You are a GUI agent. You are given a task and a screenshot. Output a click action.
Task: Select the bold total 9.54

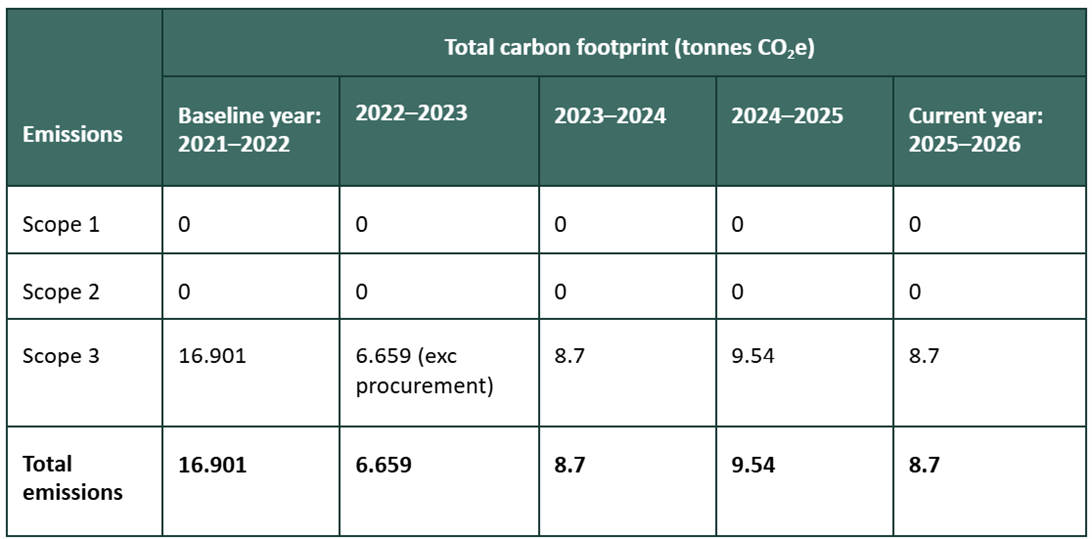click(754, 464)
